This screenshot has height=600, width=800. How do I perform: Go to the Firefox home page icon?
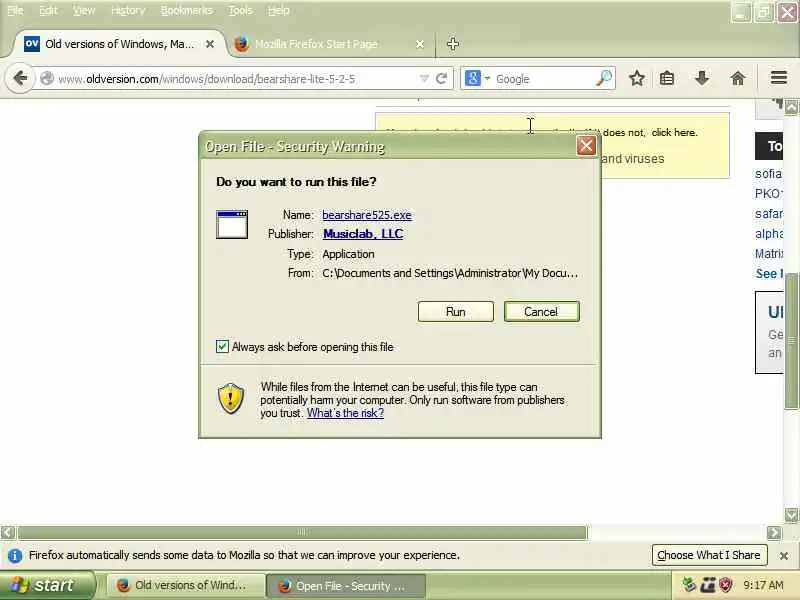pyautogui.click(x=738, y=79)
